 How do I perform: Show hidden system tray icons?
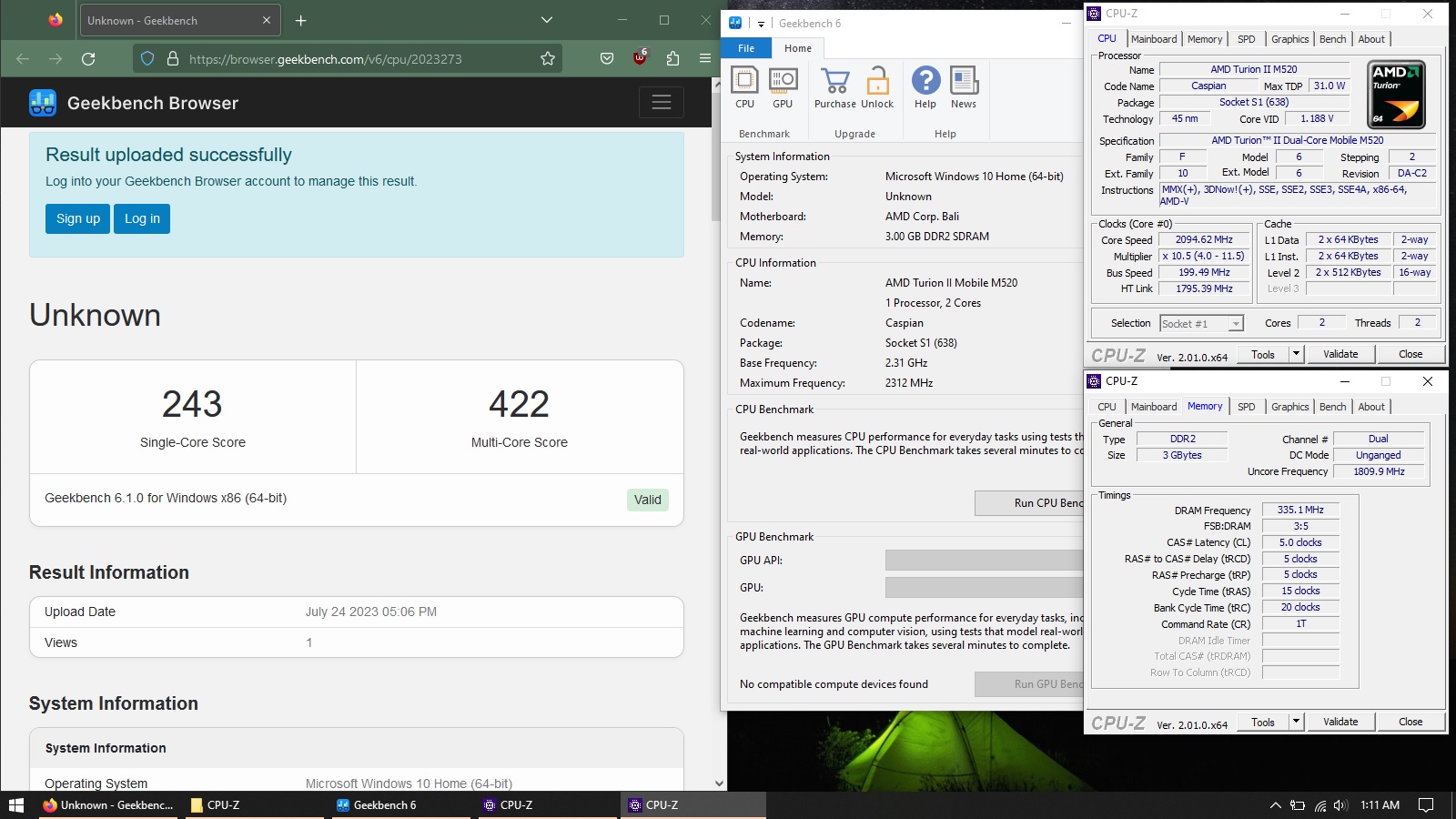pos(1276,804)
